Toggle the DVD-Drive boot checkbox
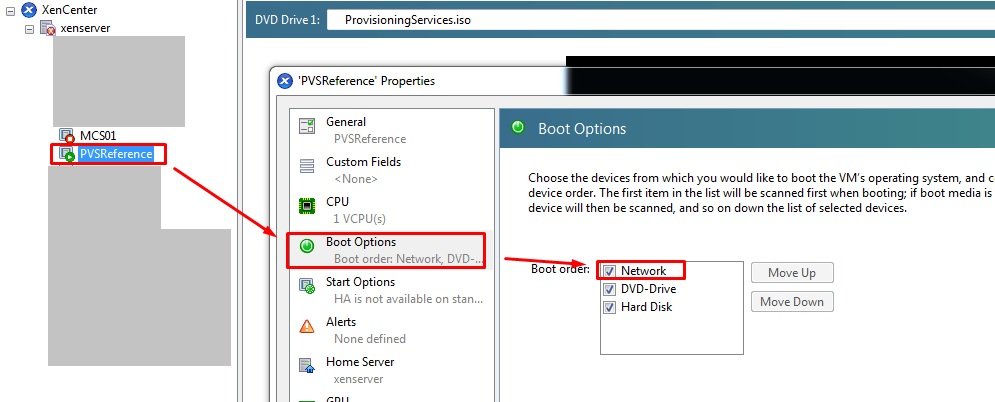This screenshot has width=995, height=402. tap(609, 289)
